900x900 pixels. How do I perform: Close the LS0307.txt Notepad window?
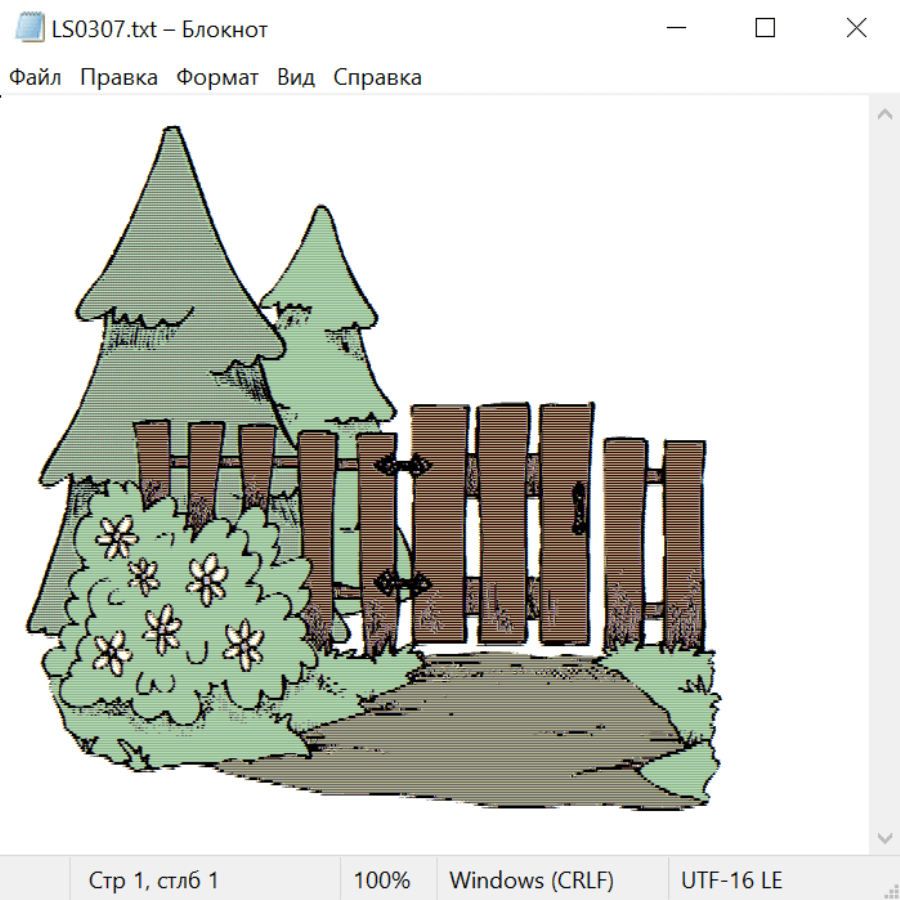pos(856,28)
